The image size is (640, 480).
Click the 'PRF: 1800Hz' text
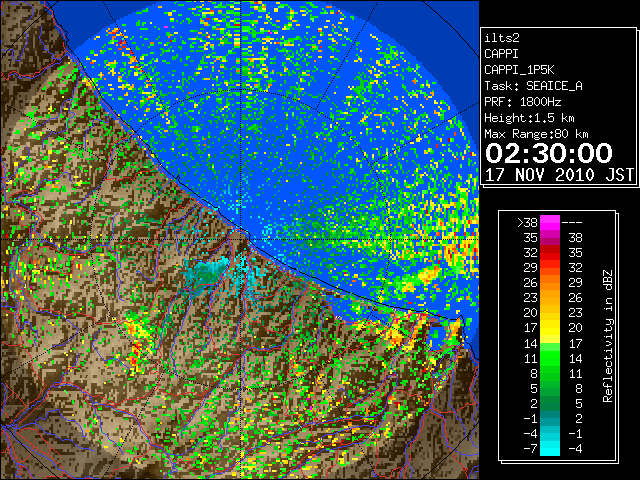[522, 102]
